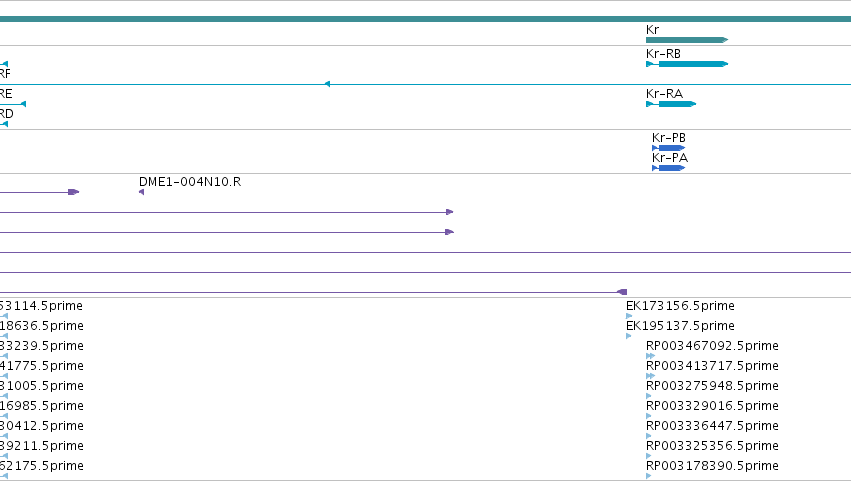Viewport: 851px width, 481px height.
Task: Select the arrowhead of second purple clone line
Action: [449, 212]
